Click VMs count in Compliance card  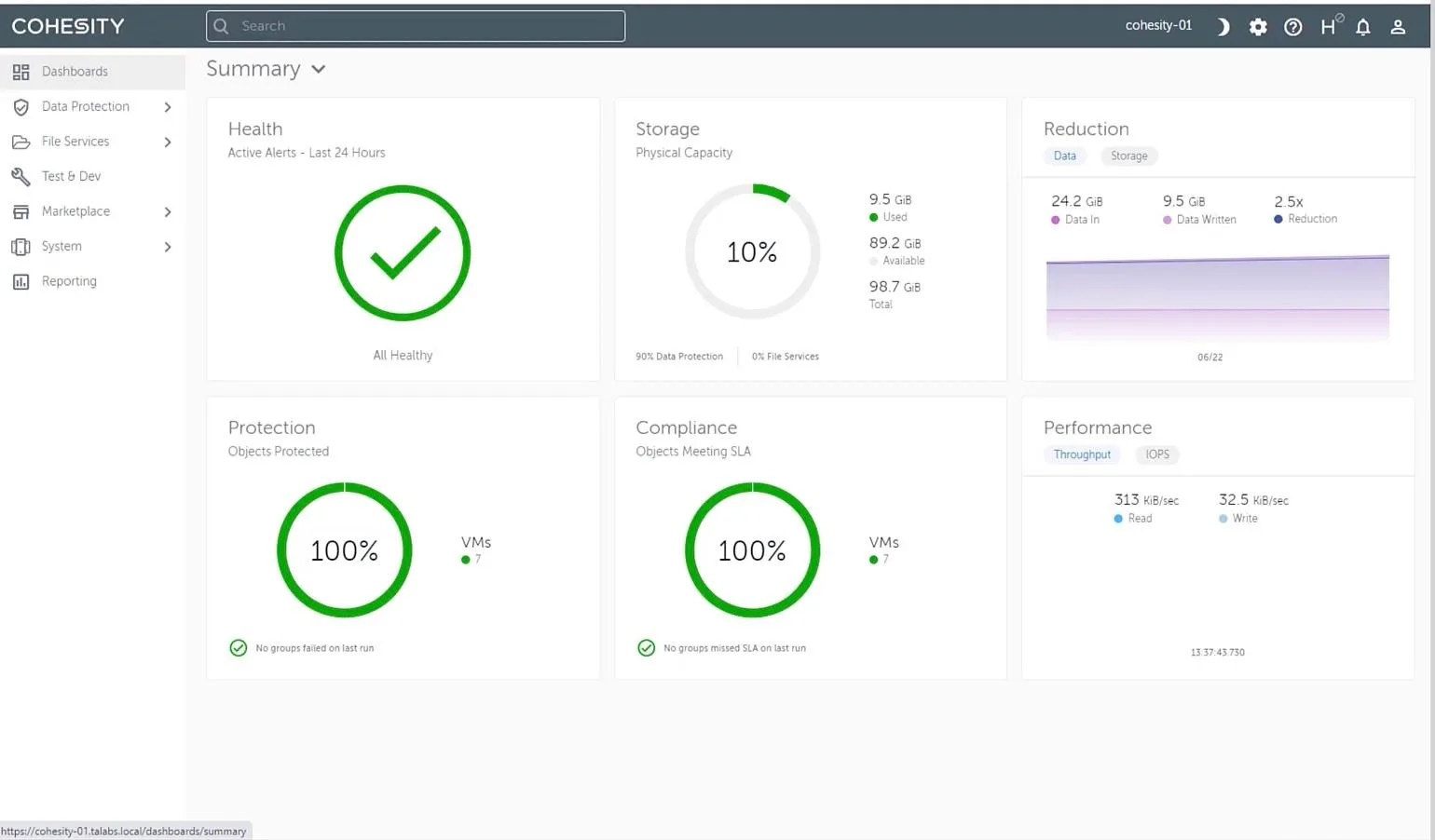[883, 549]
